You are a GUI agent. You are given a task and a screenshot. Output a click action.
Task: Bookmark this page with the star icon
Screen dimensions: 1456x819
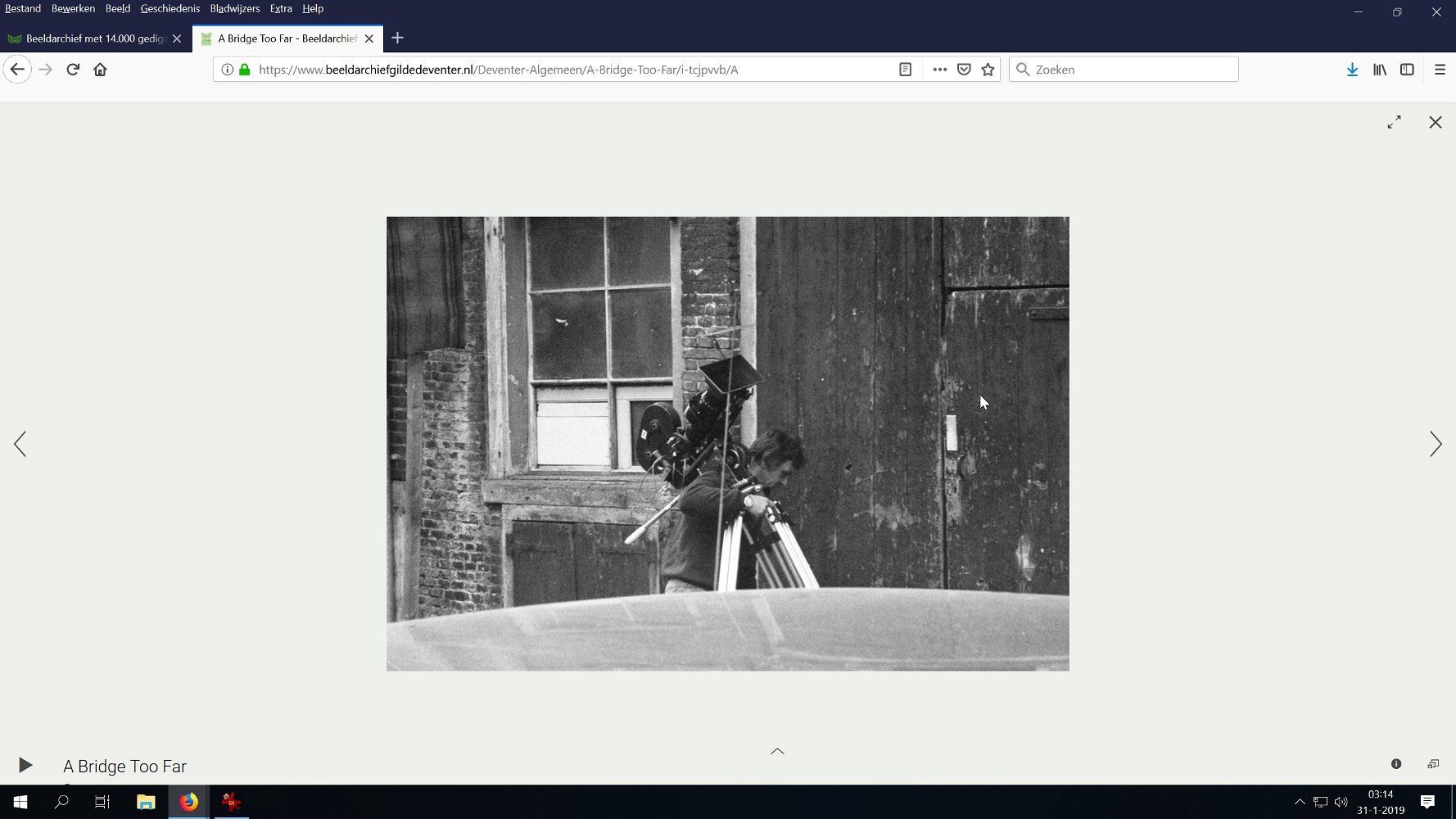click(x=988, y=70)
